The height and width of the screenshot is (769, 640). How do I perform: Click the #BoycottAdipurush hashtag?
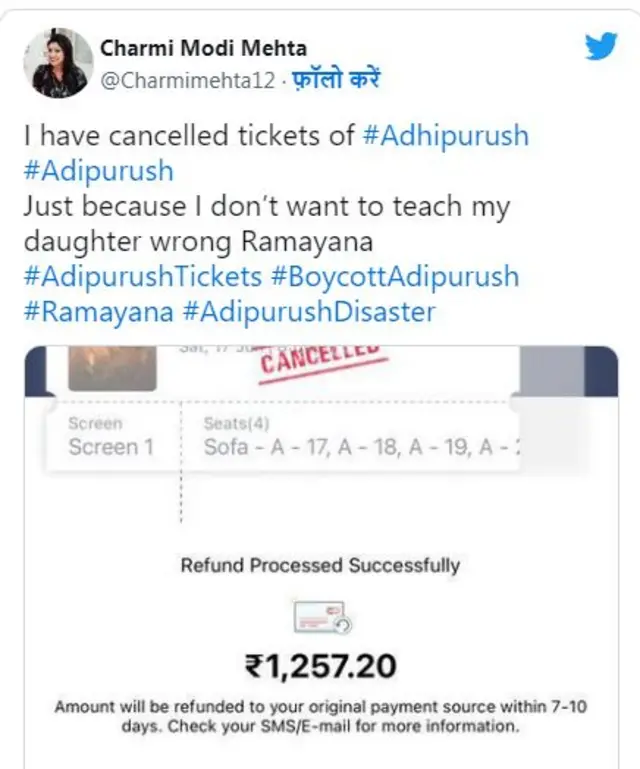[x=394, y=276]
